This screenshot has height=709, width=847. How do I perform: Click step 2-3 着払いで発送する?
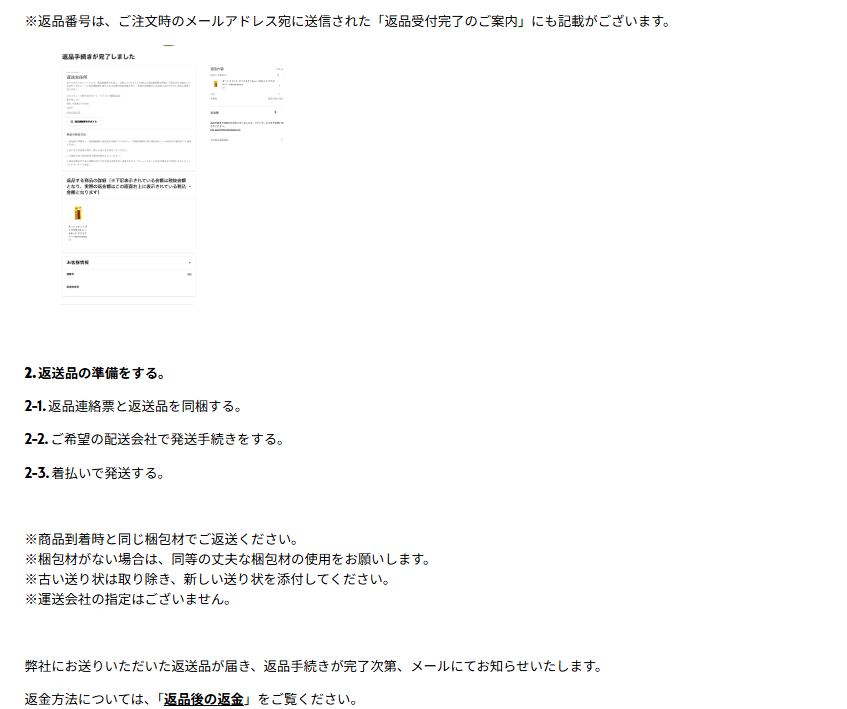94,472
